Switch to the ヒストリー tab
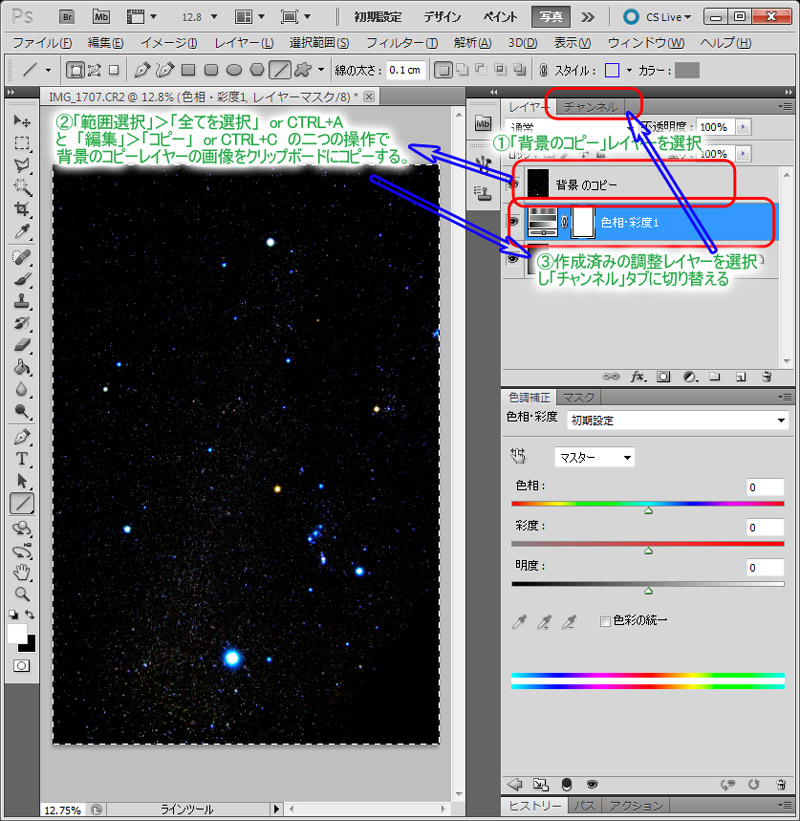Viewport: 800px width, 821px height. click(x=535, y=805)
